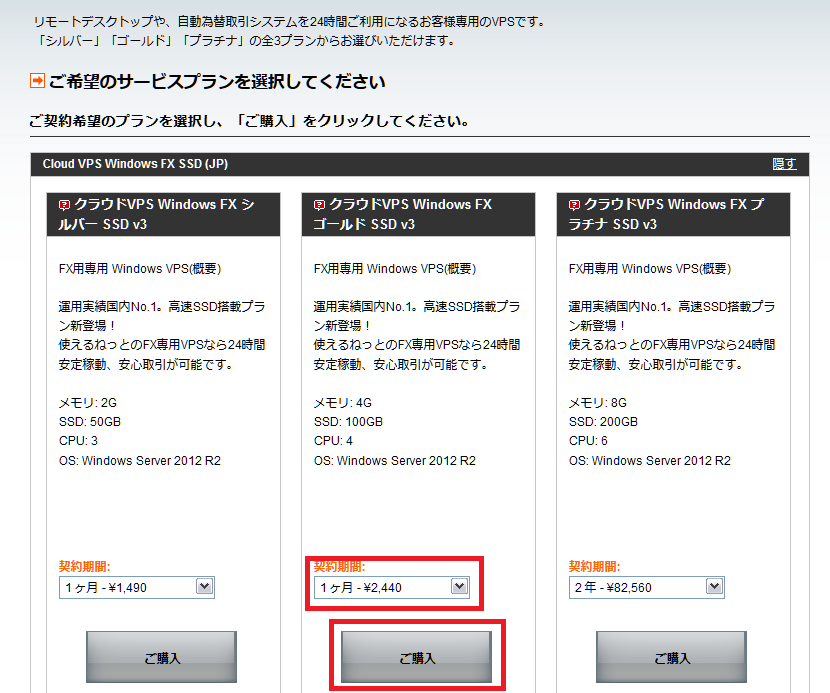Click the Platinum plan FX用専用 Windows VPS(概要) text
Viewport: 830px width, 693px height.
(650, 269)
